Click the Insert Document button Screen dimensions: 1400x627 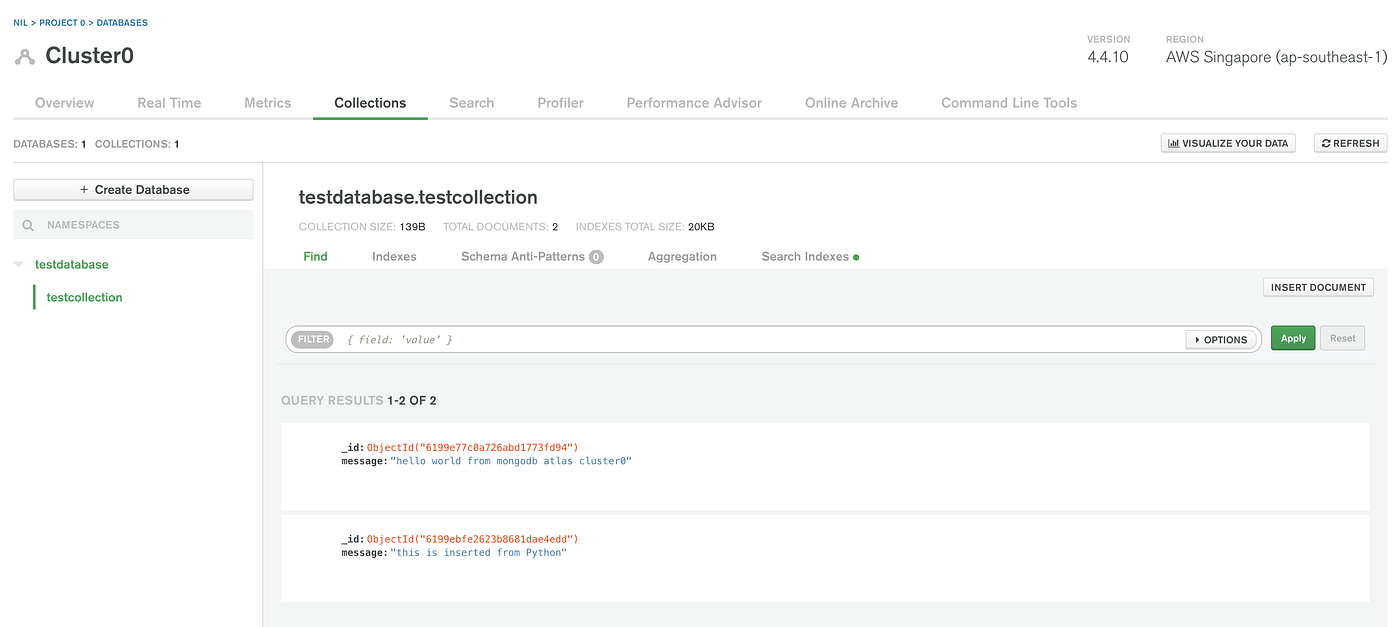click(x=1318, y=287)
